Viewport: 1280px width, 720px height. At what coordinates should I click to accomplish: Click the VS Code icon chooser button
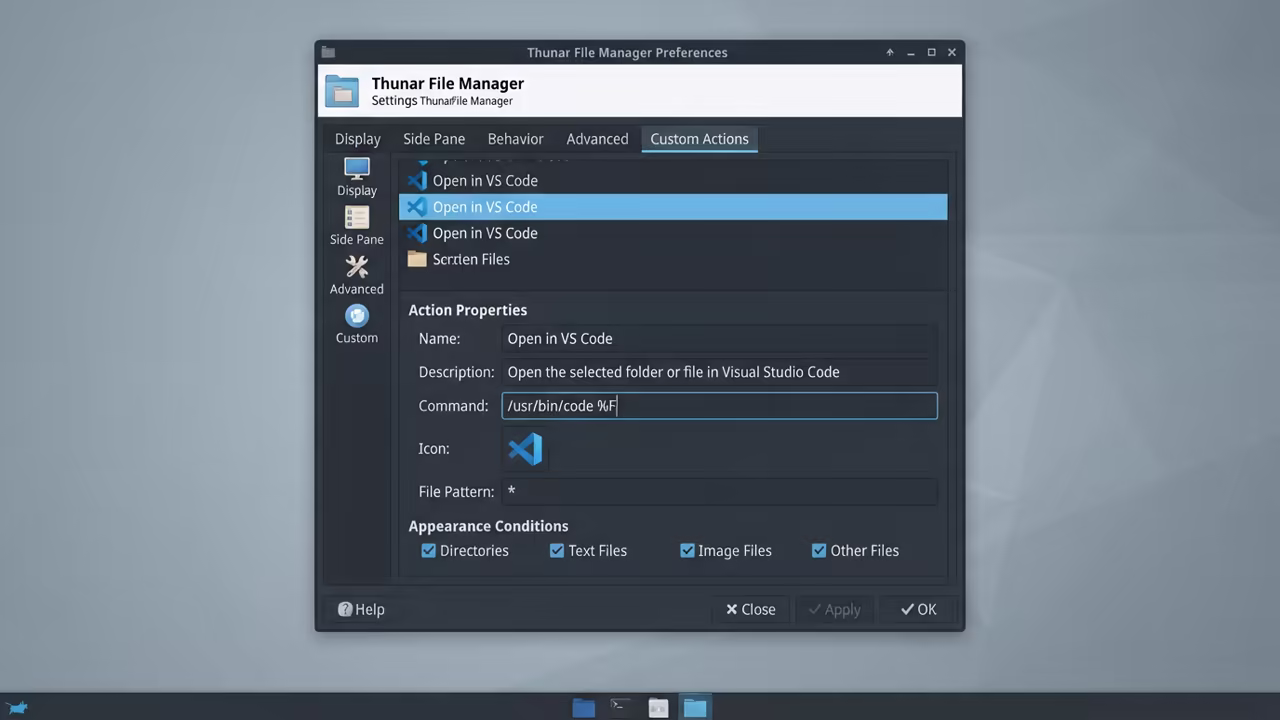525,448
